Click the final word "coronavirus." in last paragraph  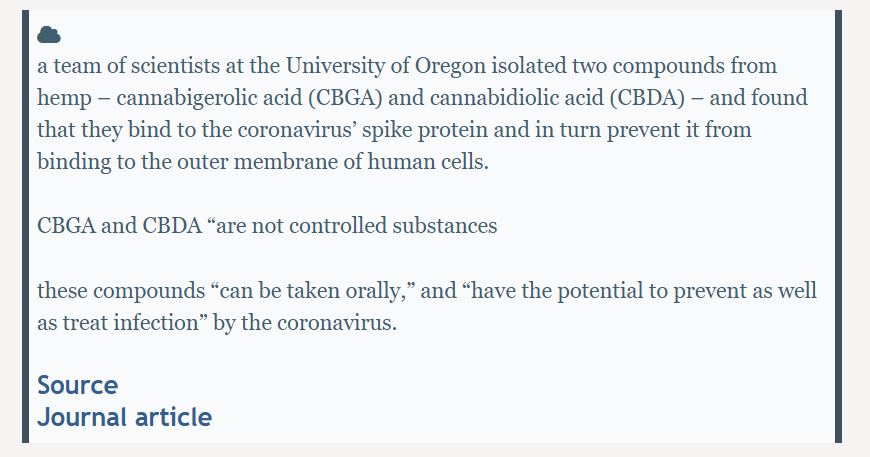[337, 322]
